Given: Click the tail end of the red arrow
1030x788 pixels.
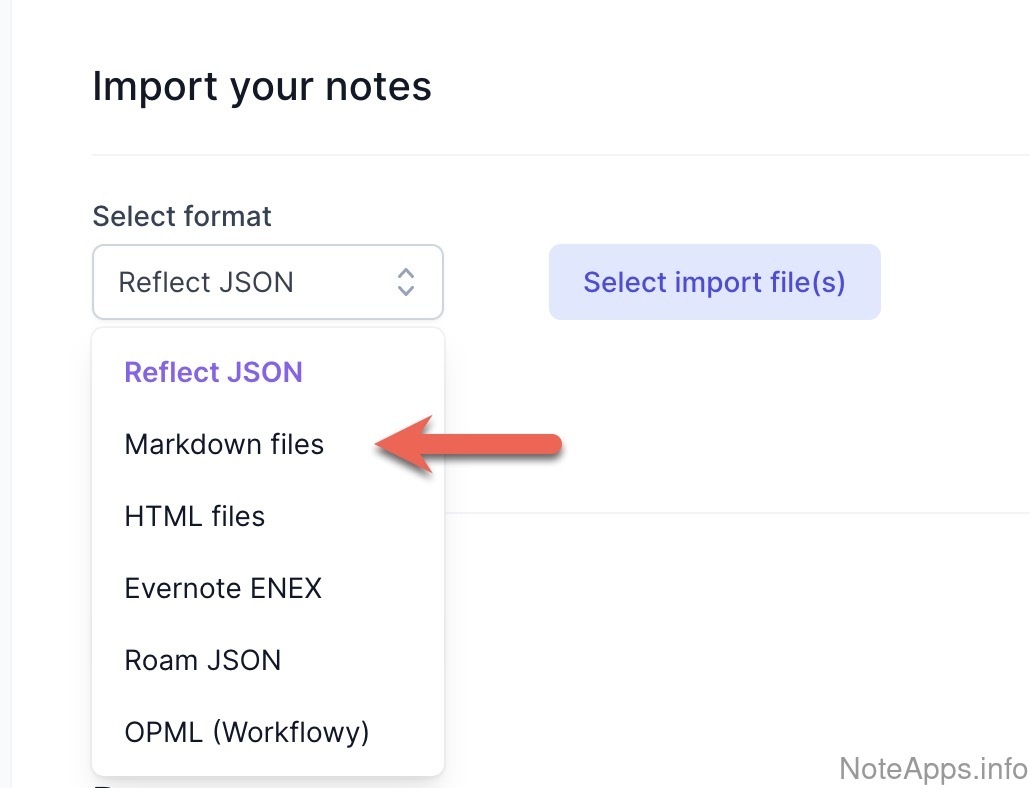Looking at the screenshot, I should tap(556, 443).
